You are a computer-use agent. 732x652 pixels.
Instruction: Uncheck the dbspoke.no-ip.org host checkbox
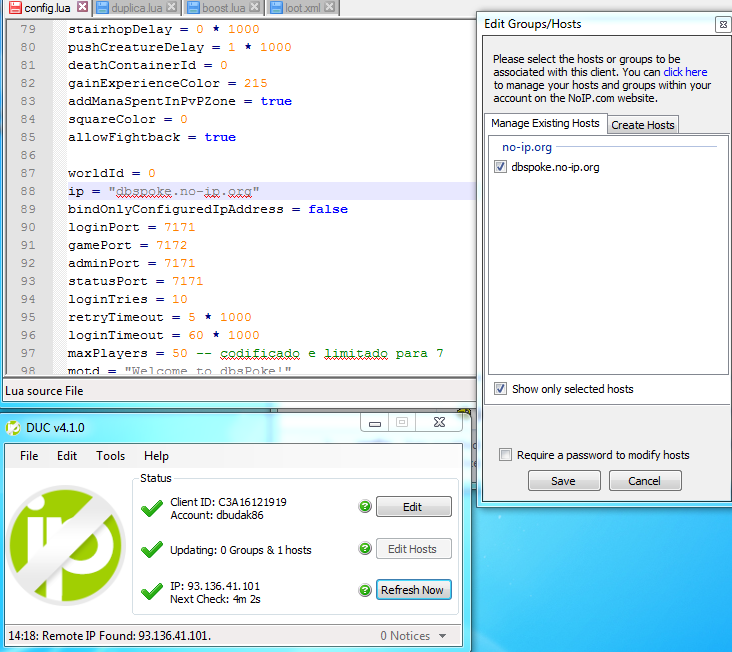coord(500,167)
